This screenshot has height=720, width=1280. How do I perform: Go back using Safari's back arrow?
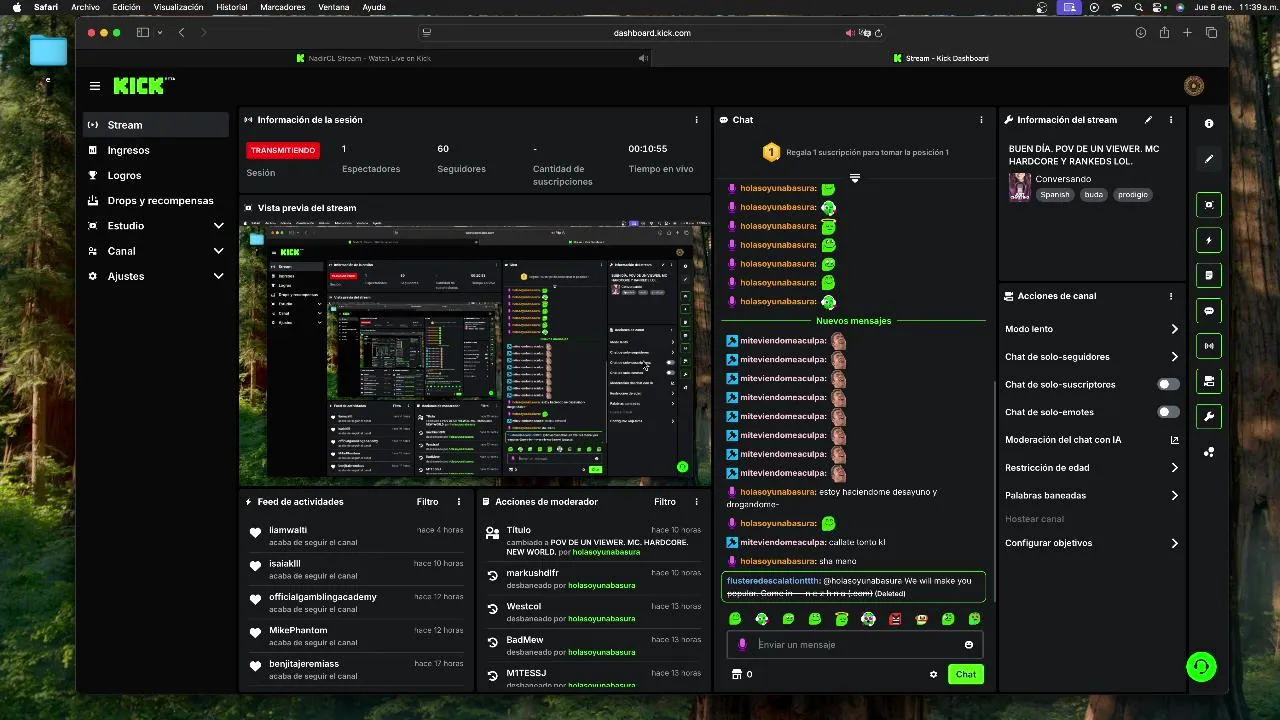(181, 33)
